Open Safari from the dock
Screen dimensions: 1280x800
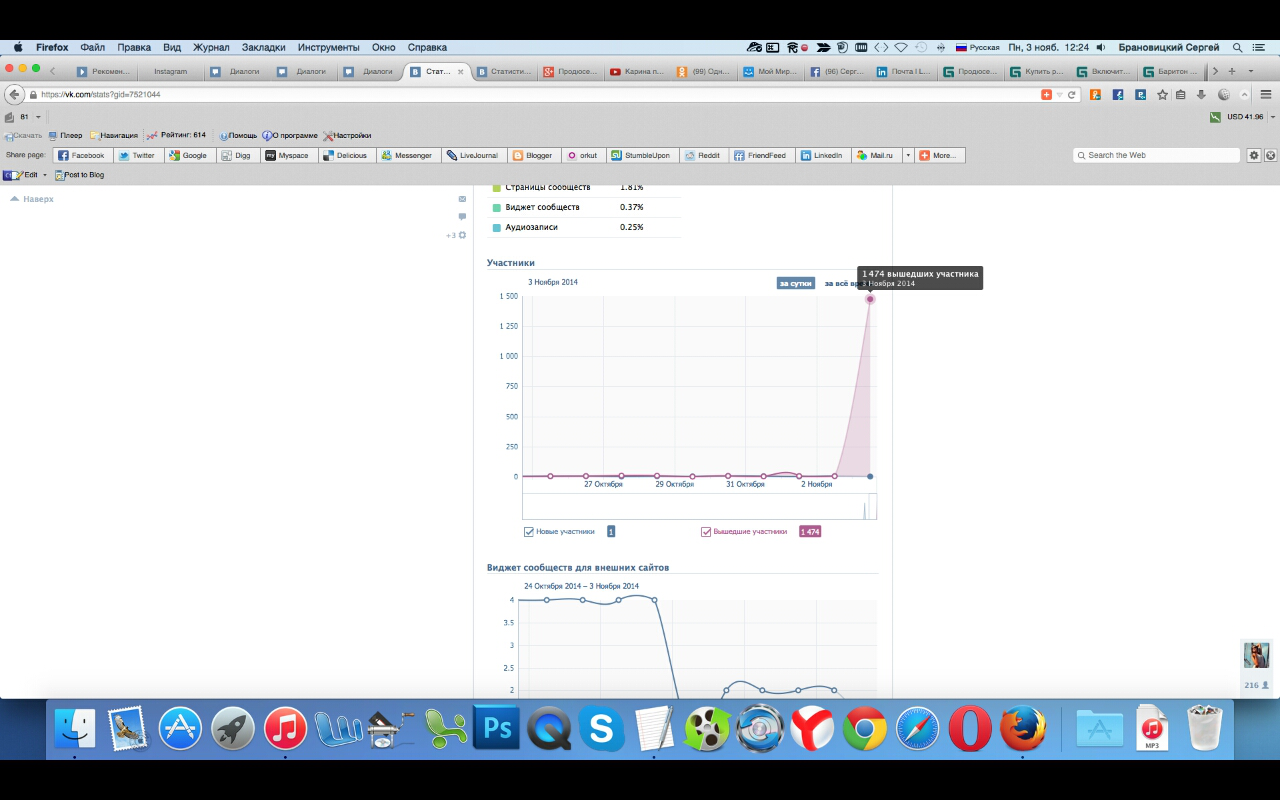coord(917,729)
